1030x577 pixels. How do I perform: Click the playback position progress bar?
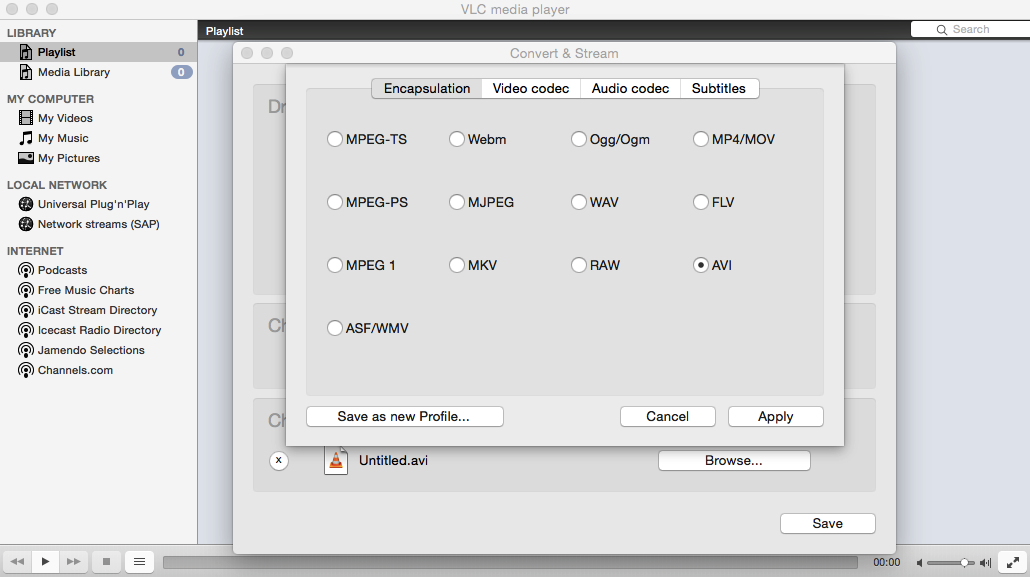(x=510, y=563)
